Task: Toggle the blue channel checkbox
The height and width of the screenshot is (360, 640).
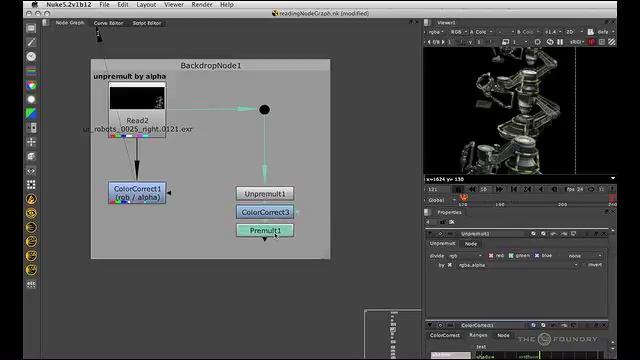Action: tap(537, 256)
